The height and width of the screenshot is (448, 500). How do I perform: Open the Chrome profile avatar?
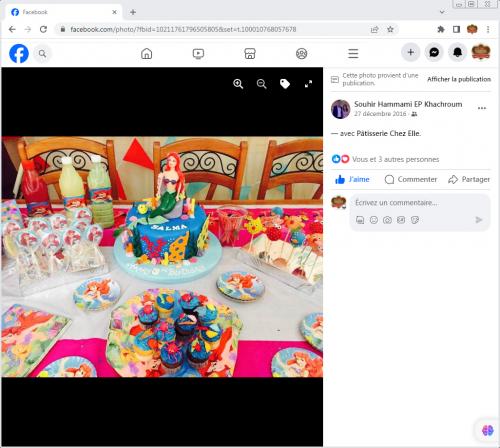(x=472, y=29)
